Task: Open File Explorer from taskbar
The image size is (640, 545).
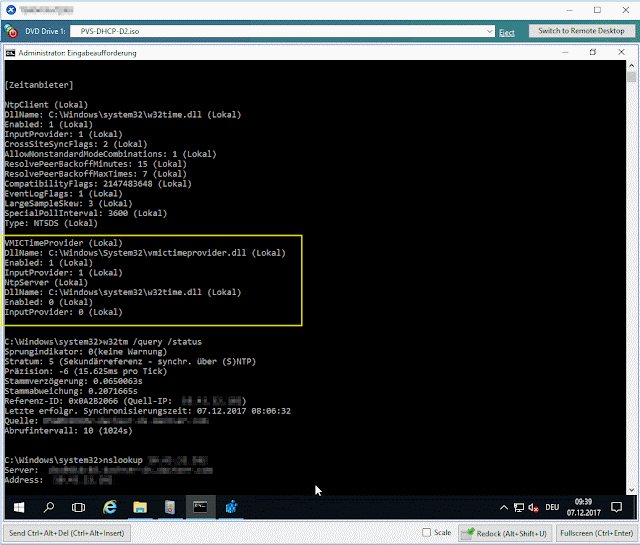Action: (x=140, y=507)
